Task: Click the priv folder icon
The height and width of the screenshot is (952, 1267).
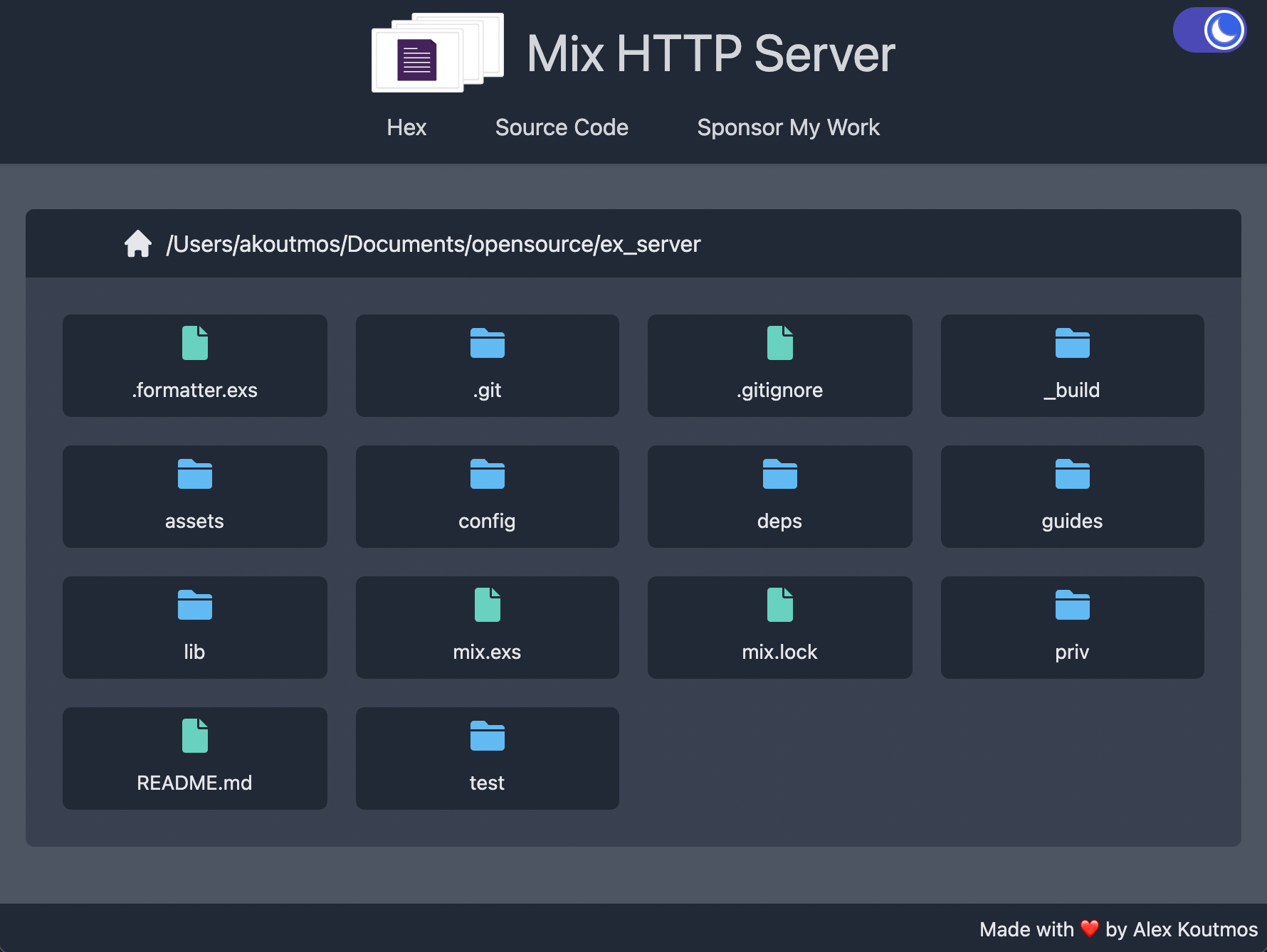Action: [x=1073, y=605]
